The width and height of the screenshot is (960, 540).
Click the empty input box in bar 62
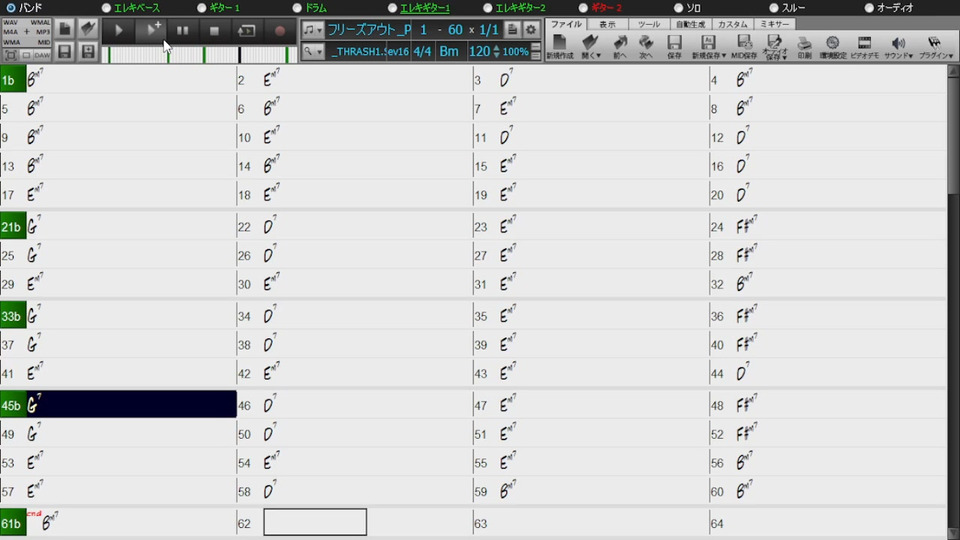[315, 522]
